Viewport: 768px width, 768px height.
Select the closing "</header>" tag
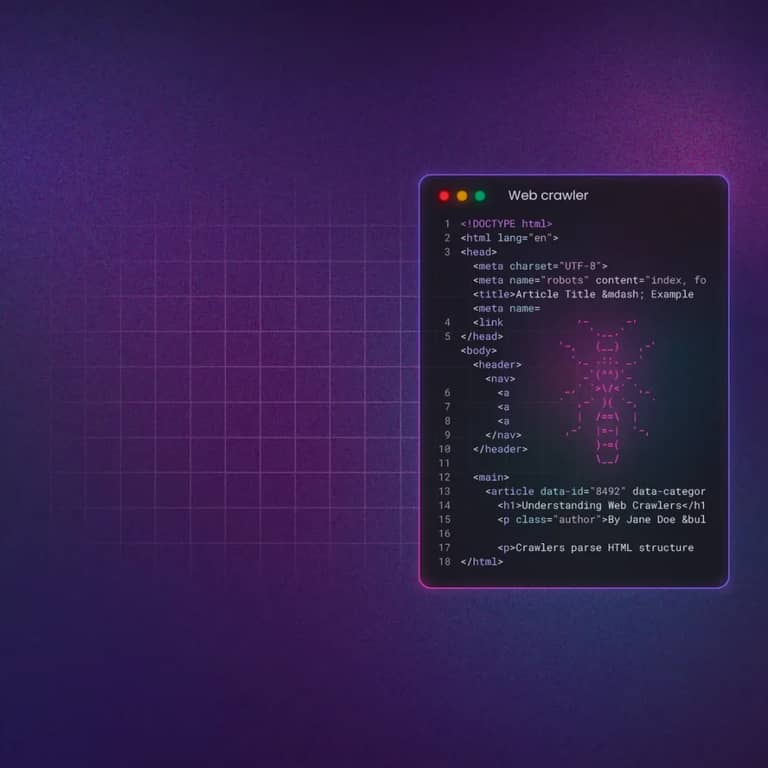click(500, 449)
